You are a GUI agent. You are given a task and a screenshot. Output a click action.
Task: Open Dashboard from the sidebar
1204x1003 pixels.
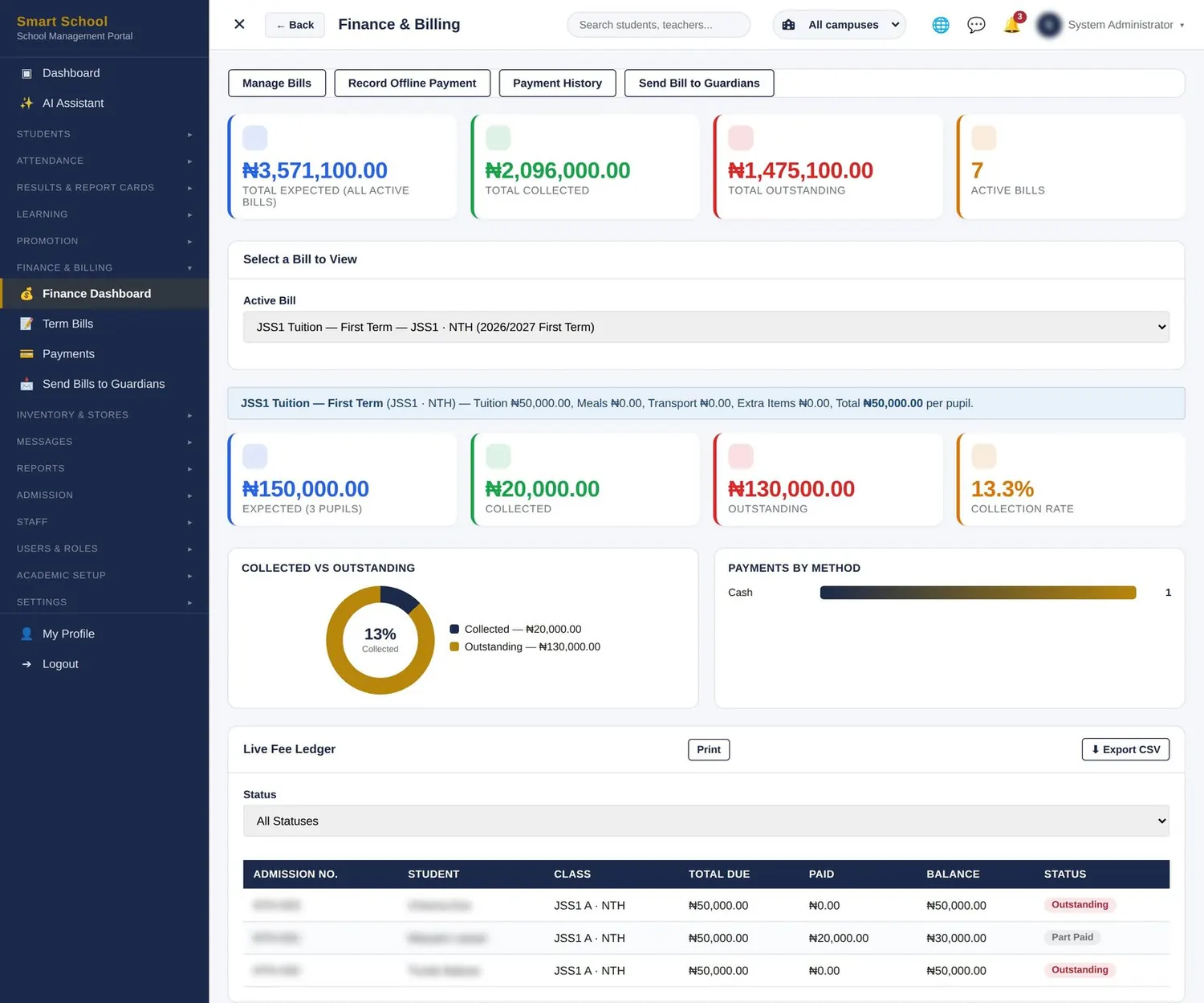point(104,73)
